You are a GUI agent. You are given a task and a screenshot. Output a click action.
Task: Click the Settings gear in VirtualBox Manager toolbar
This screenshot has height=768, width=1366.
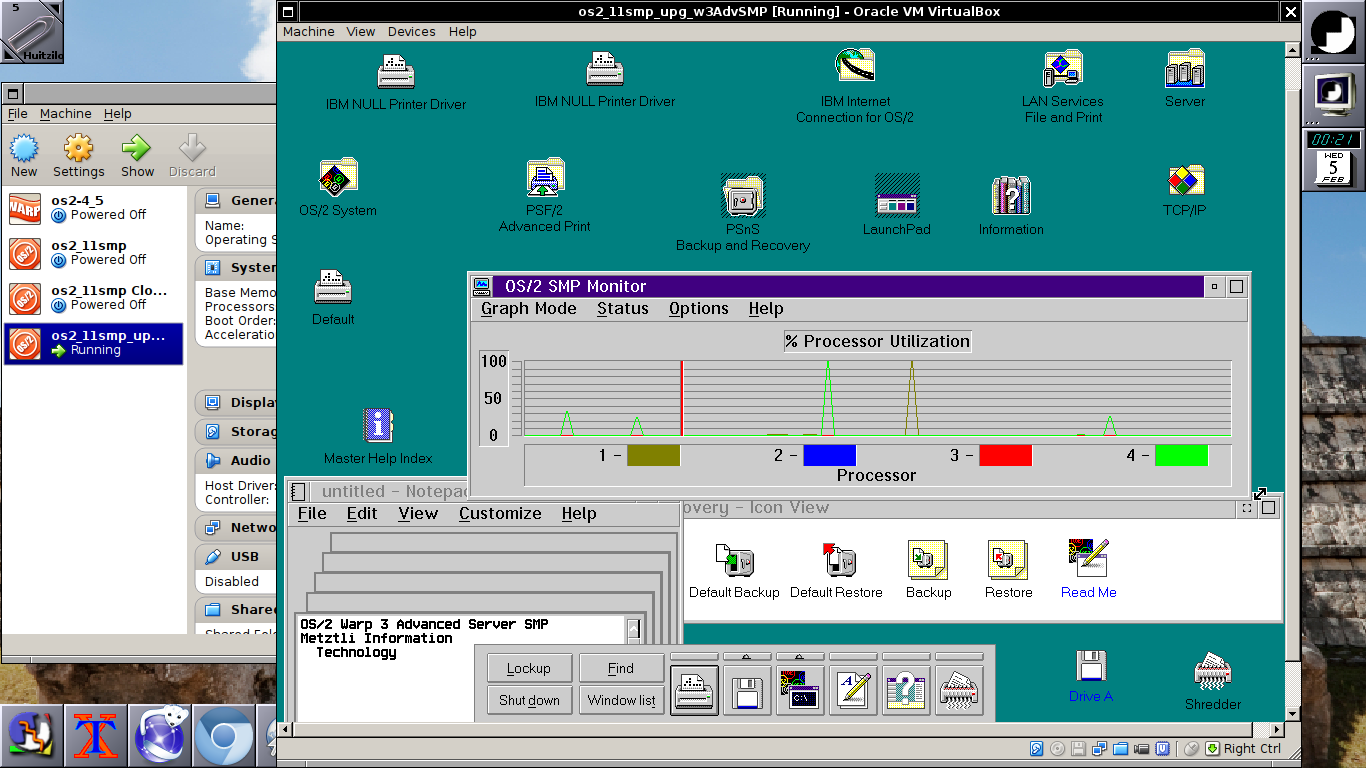tap(78, 150)
